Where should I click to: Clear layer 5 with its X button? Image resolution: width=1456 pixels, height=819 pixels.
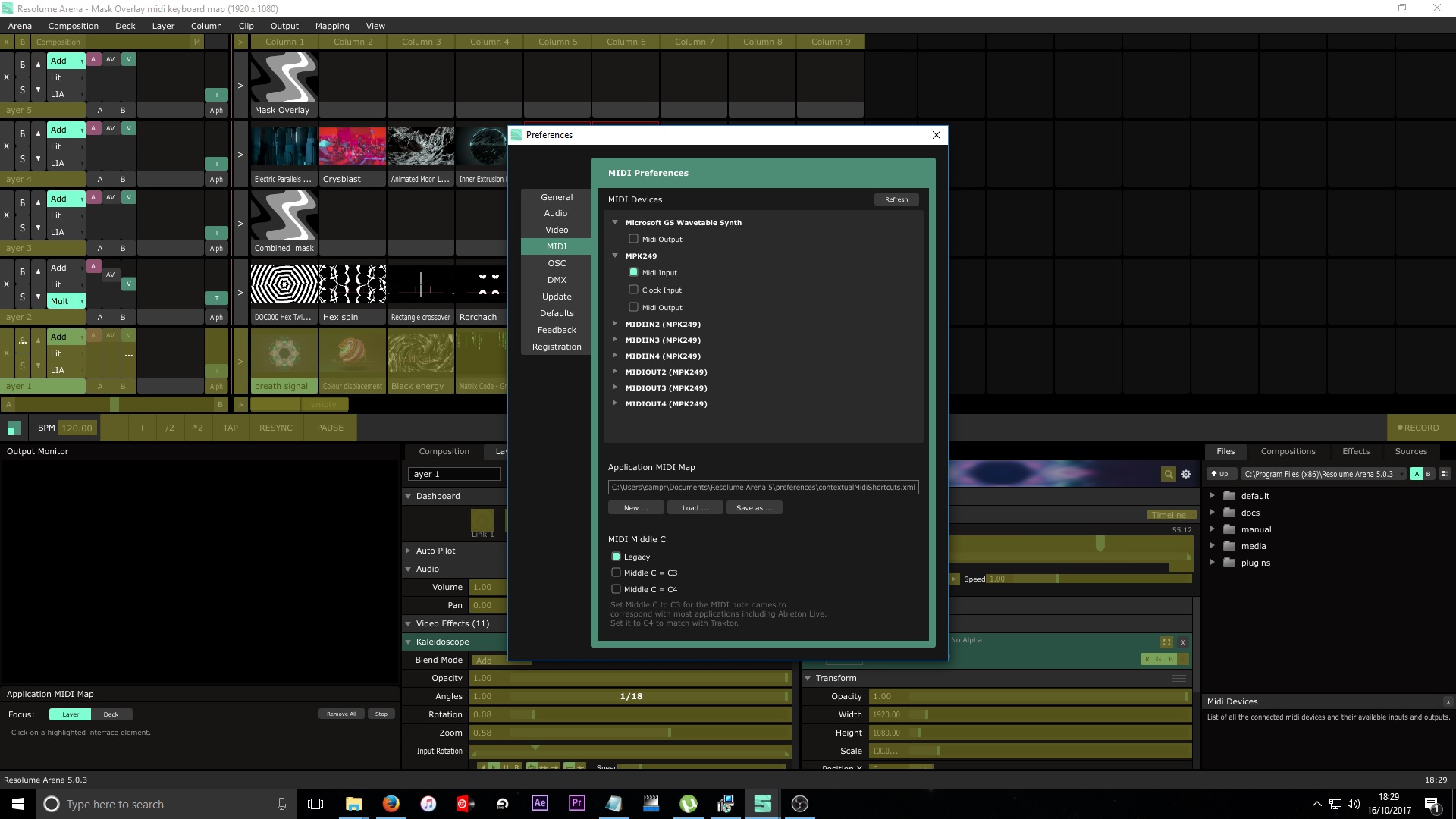[7, 77]
